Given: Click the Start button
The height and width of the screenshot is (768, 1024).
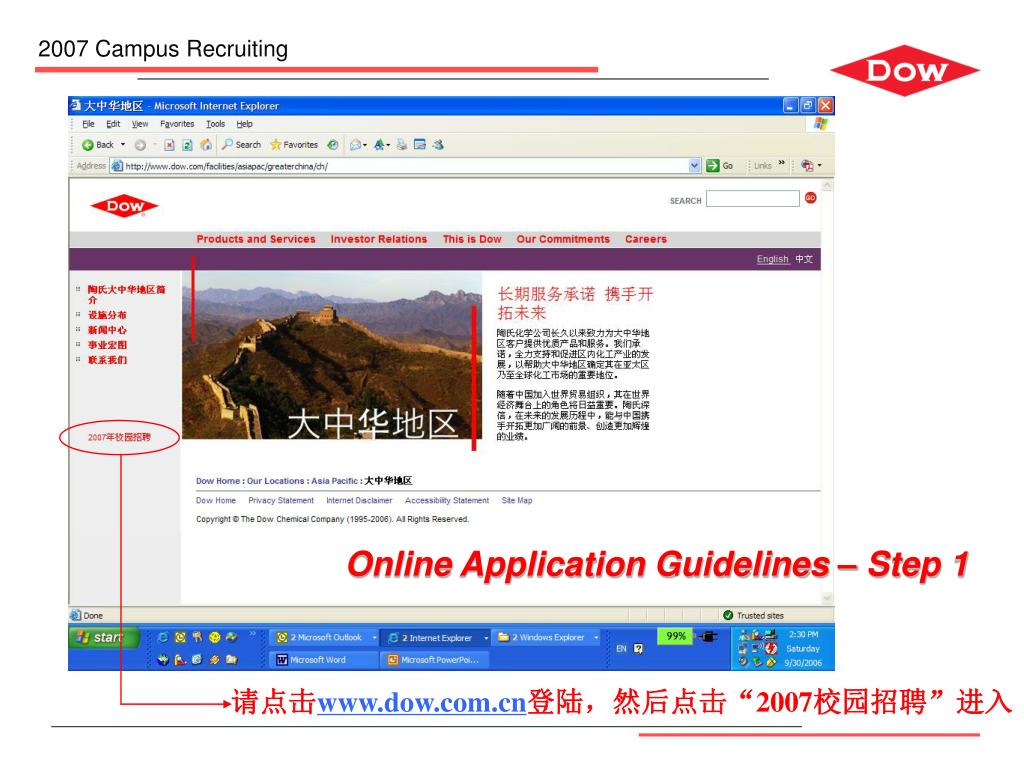Looking at the screenshot, I should (104, 637).
